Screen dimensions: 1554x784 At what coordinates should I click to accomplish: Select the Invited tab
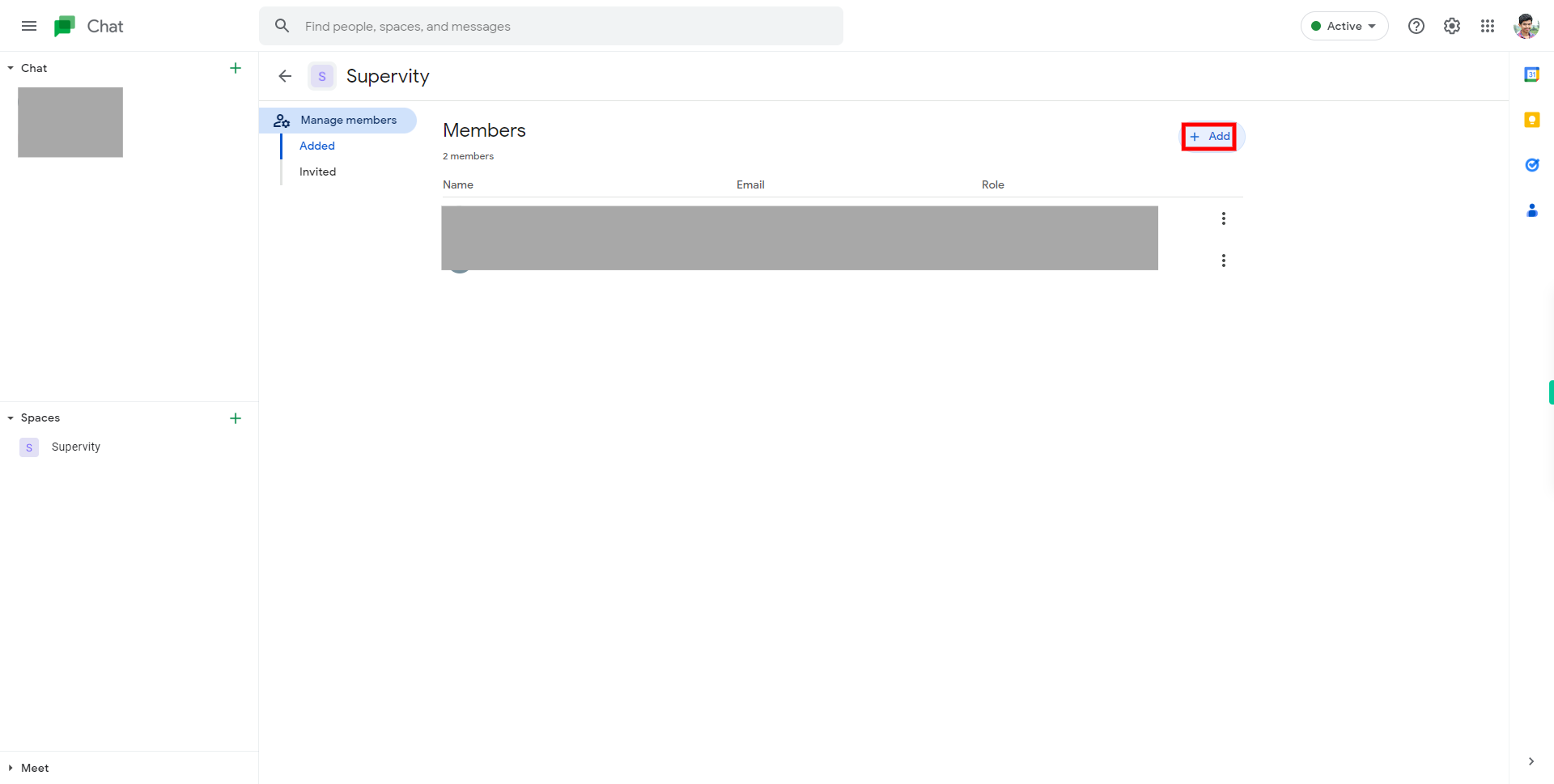click(x=317, y=172)
